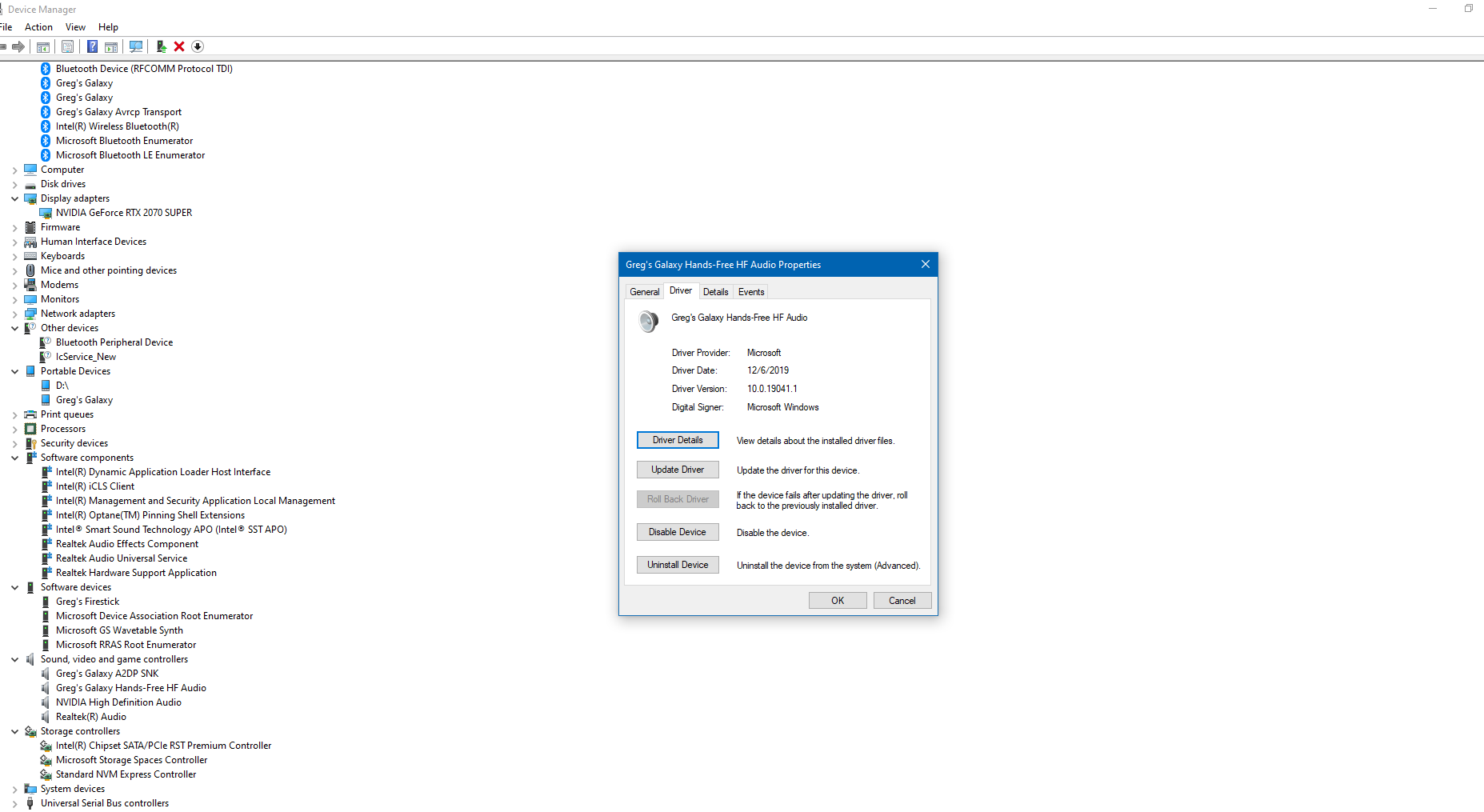Select Greg's Galaxy Avrcp Transport device
This screenshot has height=812, width=1484.
coord(118,112)
